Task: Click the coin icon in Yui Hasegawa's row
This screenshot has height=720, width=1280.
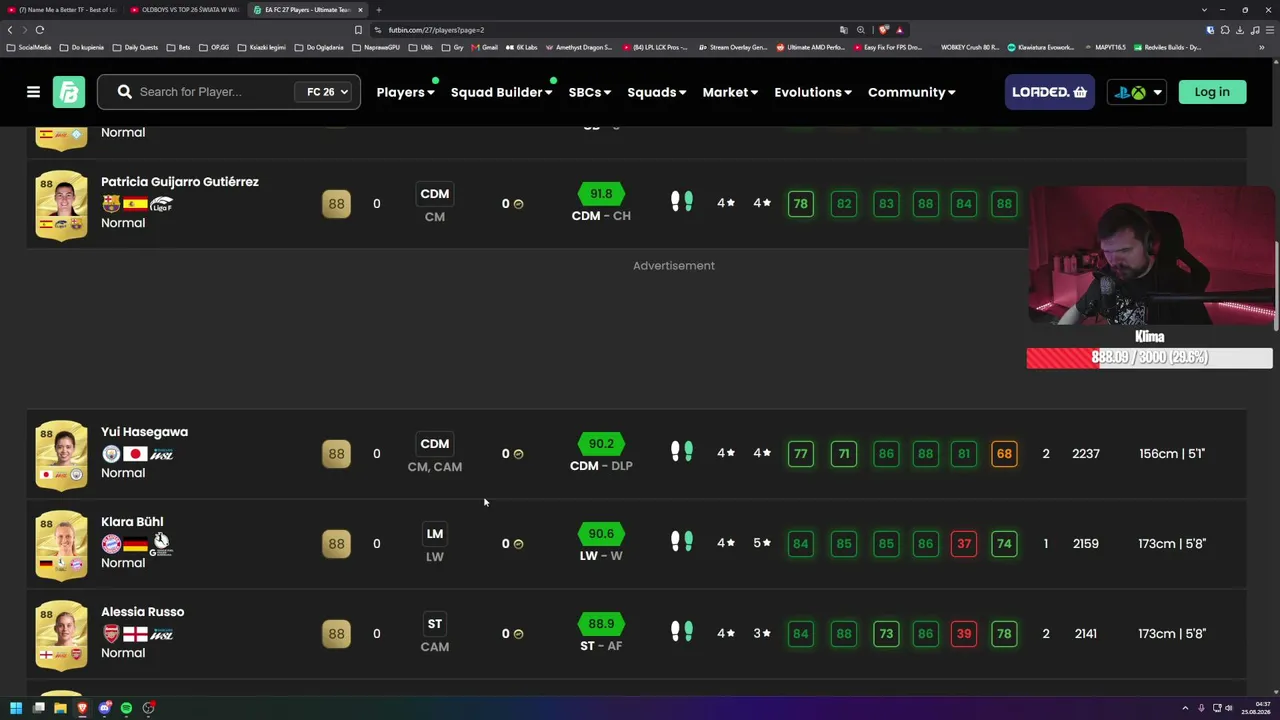Action: pos(518,454)
